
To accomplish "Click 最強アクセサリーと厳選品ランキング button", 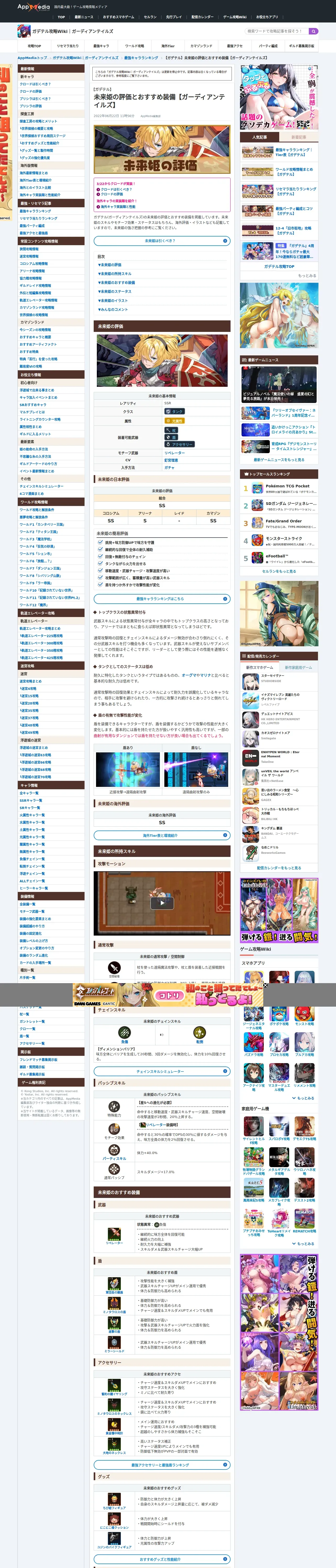I will [x=162, y=1465].
